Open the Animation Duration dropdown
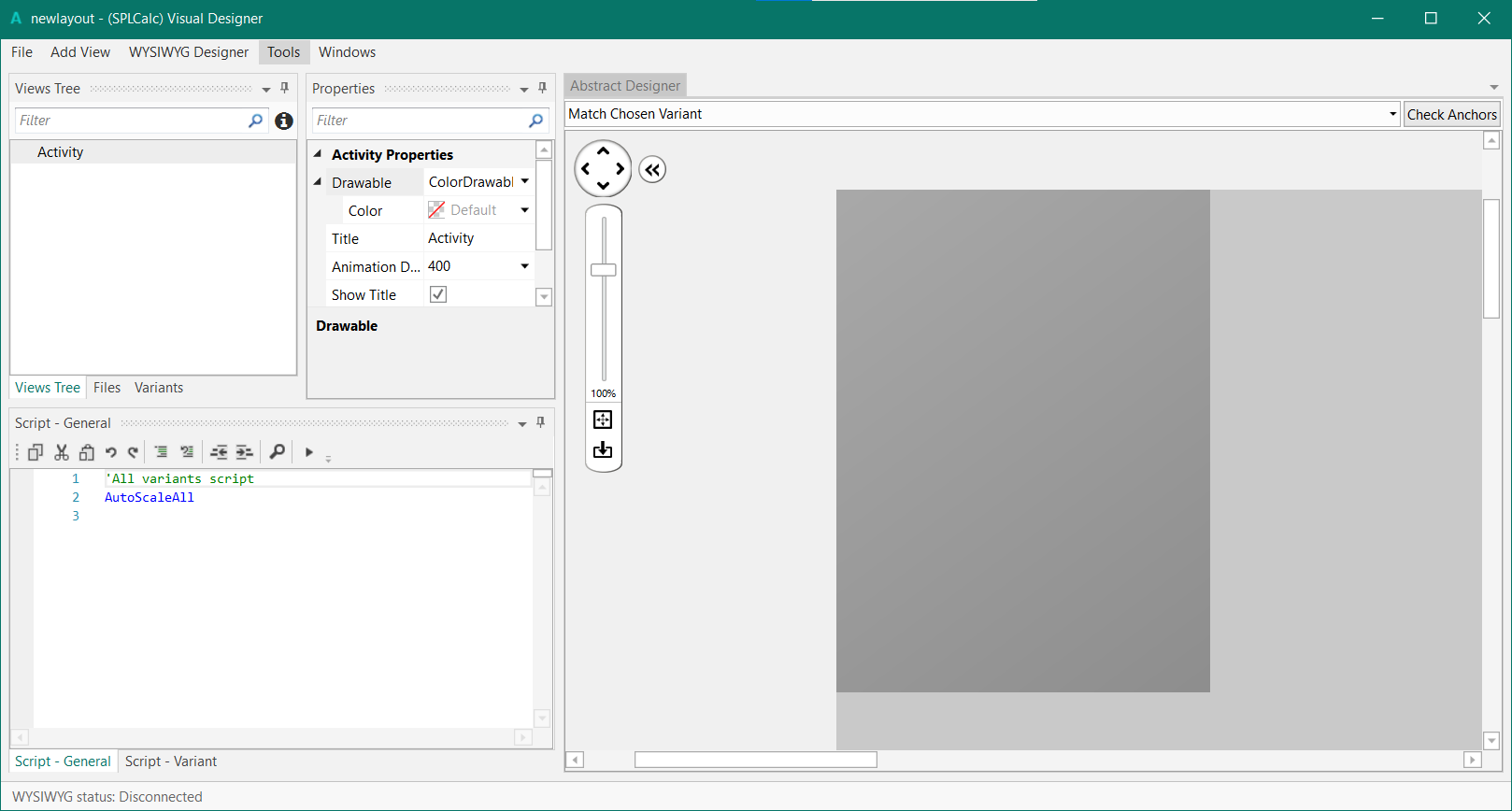This screenshot has height=811, width=1512. [525, 266]
